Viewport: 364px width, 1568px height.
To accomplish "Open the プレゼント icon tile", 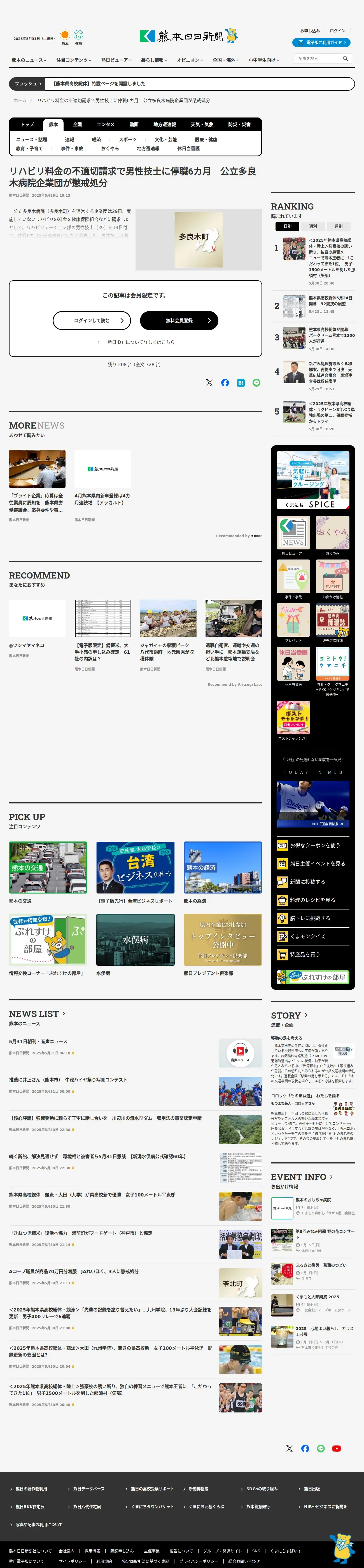I will (293, 620).
